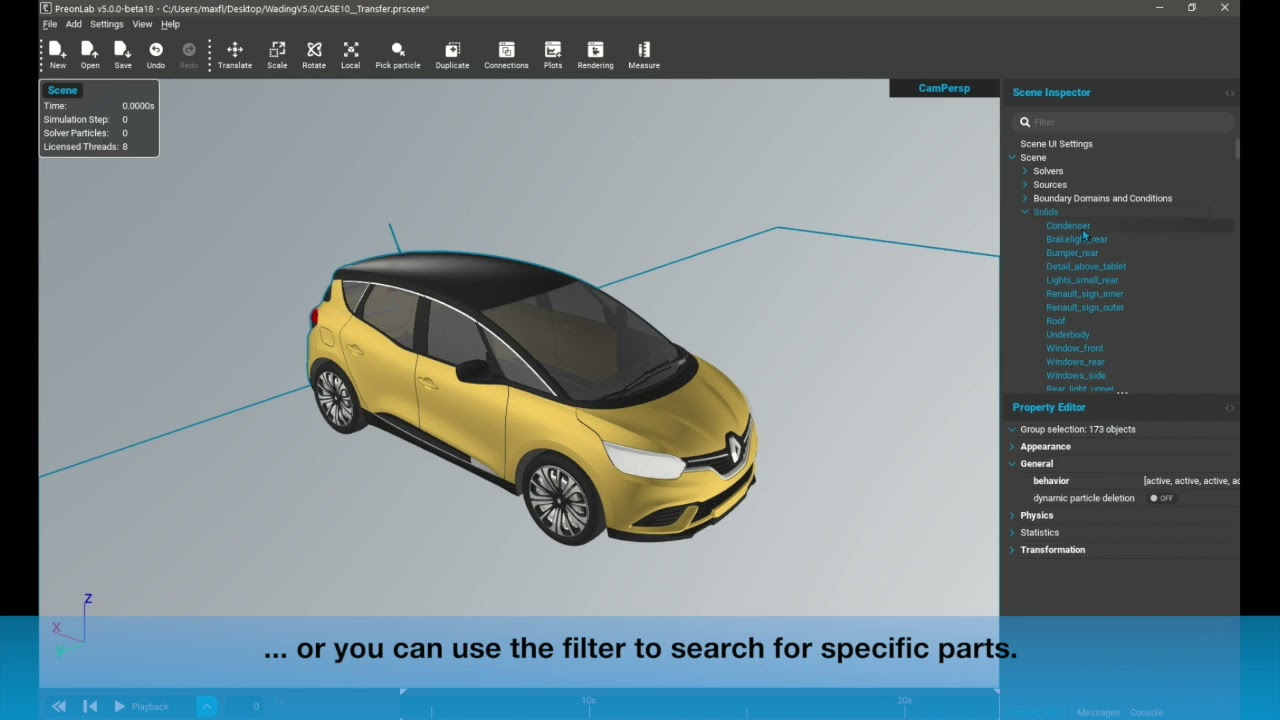Create a new scene with New

coord(58,55)
